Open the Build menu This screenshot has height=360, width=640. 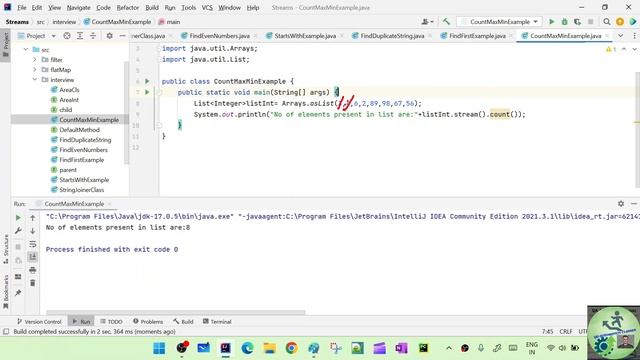click(x=152, y=7)
